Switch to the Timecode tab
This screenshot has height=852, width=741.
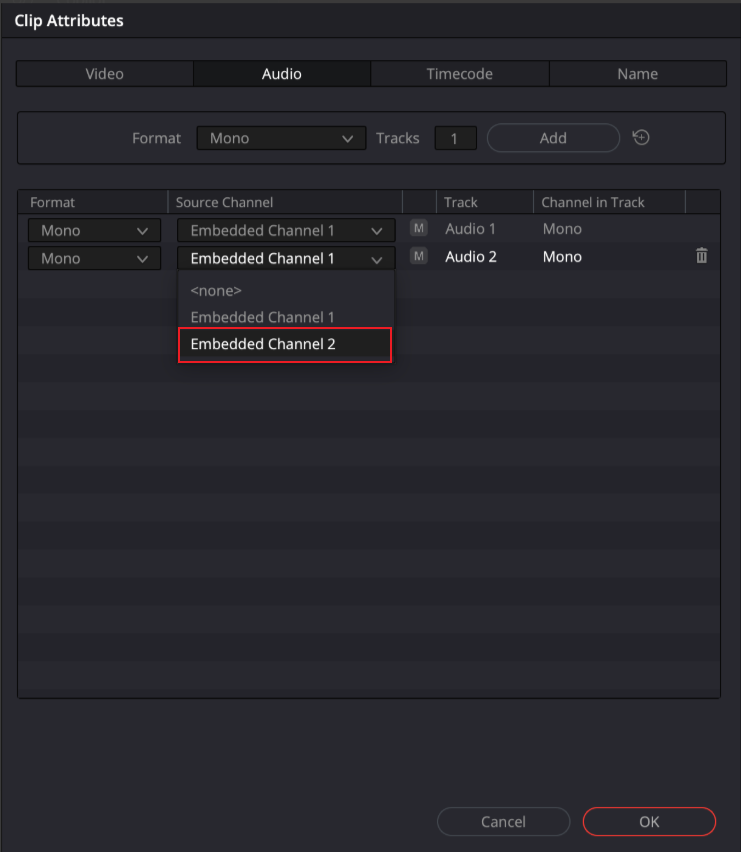click(x=459, y=74)
